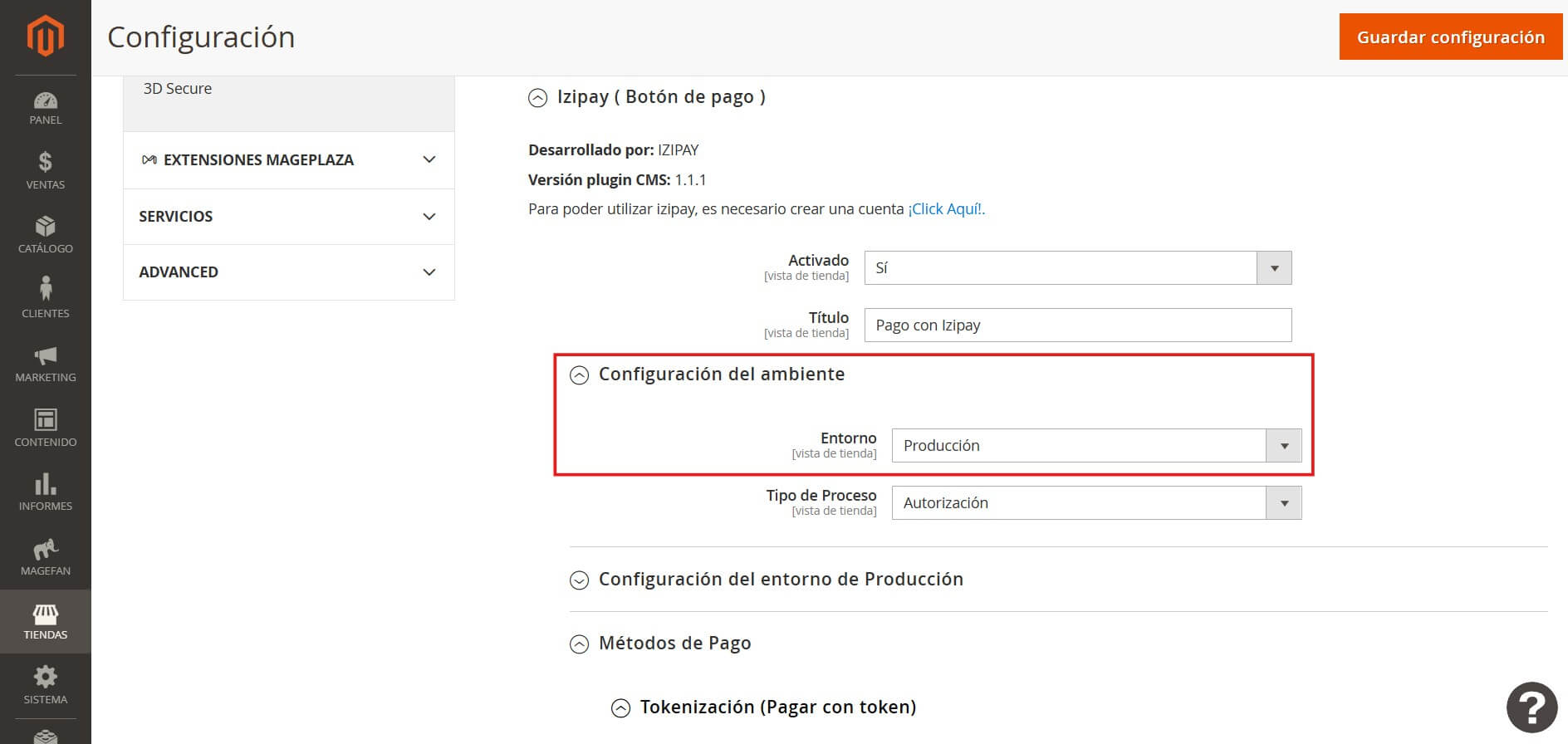Follow the ¡Click Aquí! link

click(x=946, y=209)
